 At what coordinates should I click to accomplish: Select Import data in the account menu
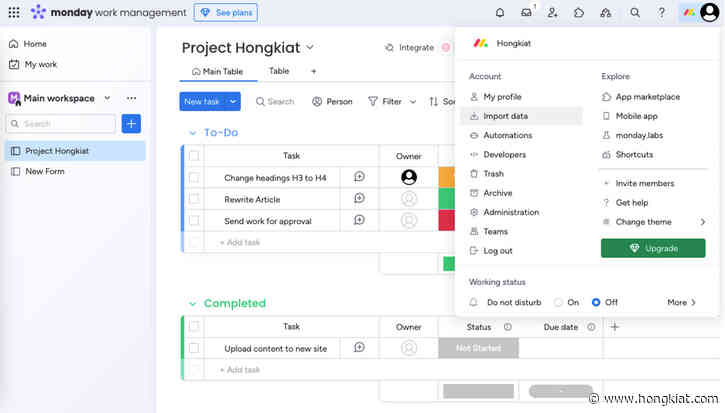coord(522,116)
